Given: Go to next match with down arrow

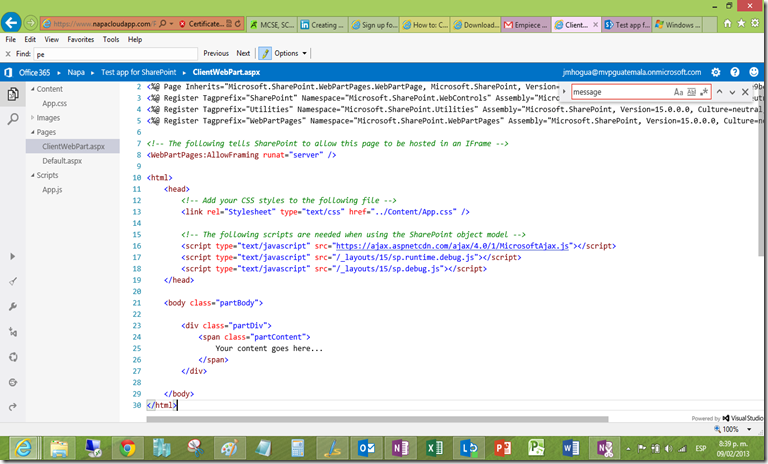Looking at the screenshot, I should pyautogui.click(x=732, y=92).
